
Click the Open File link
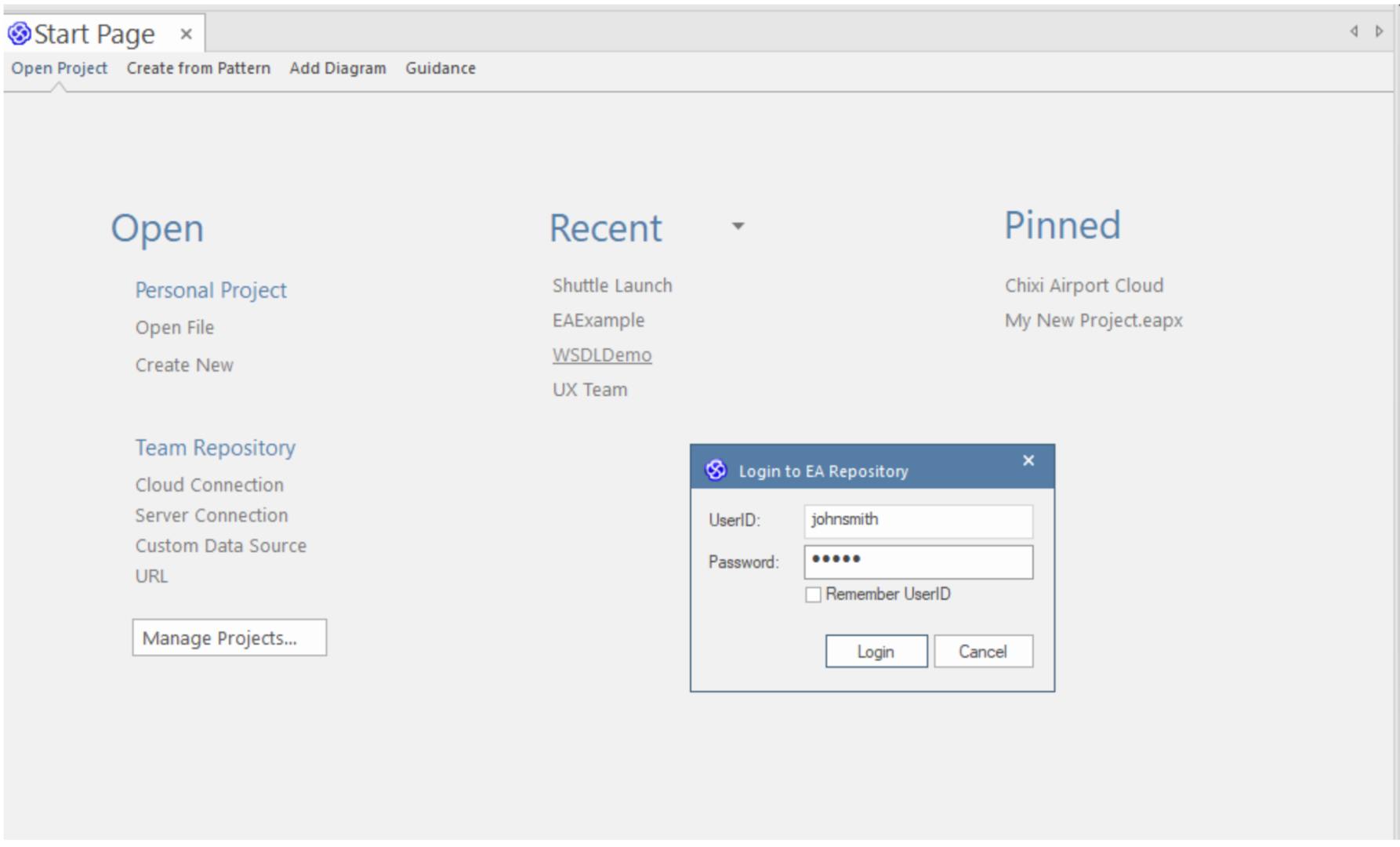(x=174, y=327)
